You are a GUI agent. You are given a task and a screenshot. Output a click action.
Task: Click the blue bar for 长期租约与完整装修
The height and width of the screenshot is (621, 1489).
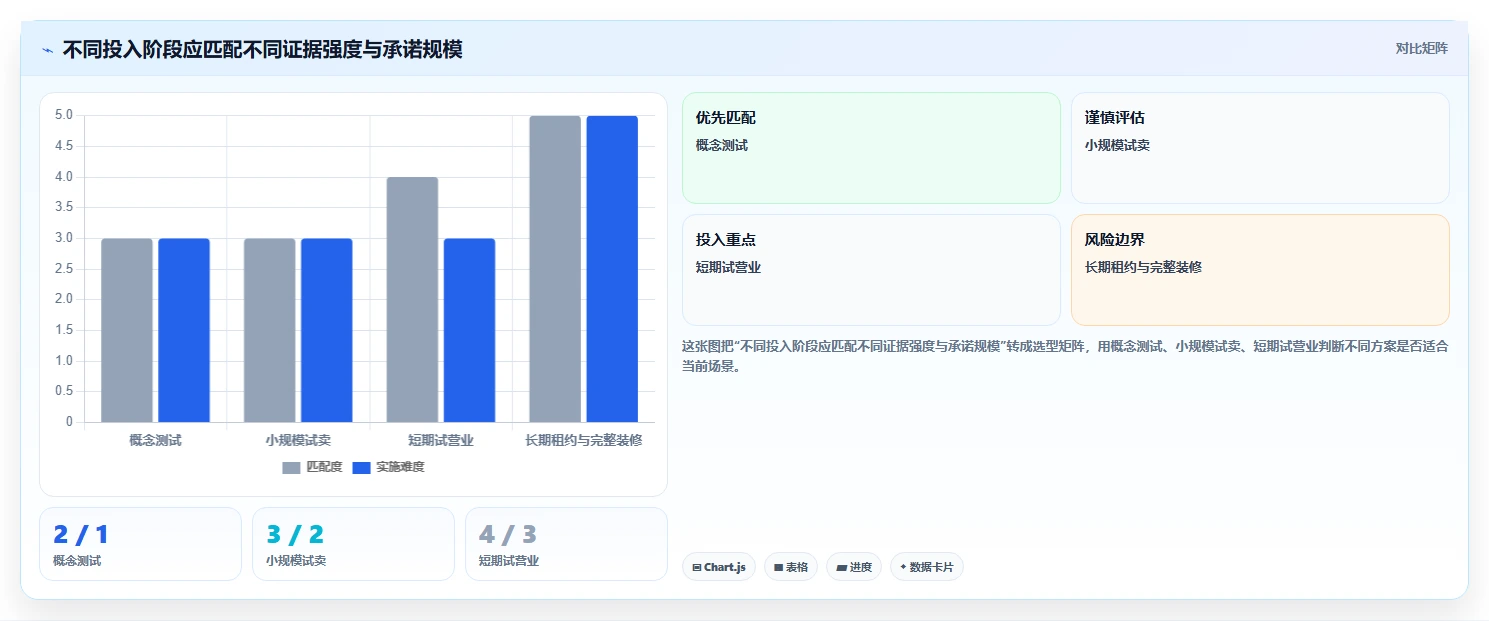(612, 269)
